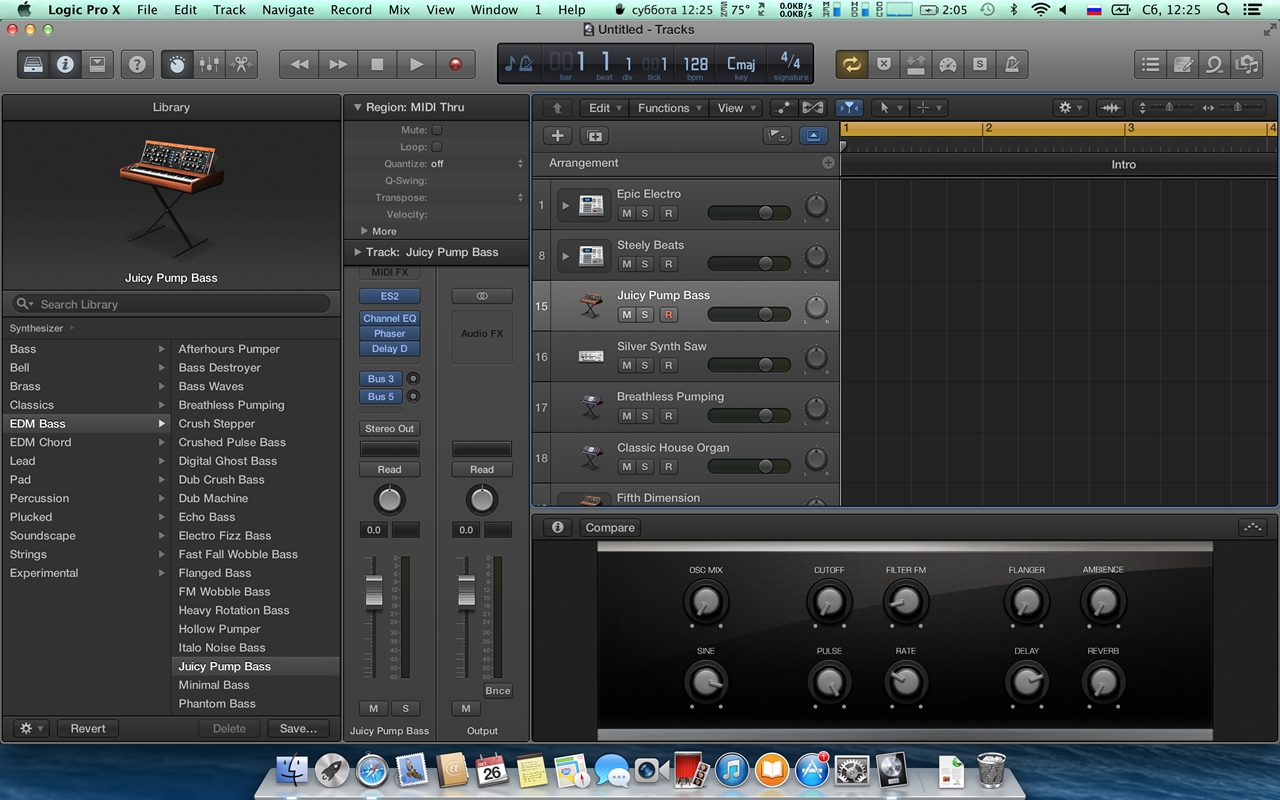
Task: Toggle Catch Playhead button
Action: click(849, 108)
